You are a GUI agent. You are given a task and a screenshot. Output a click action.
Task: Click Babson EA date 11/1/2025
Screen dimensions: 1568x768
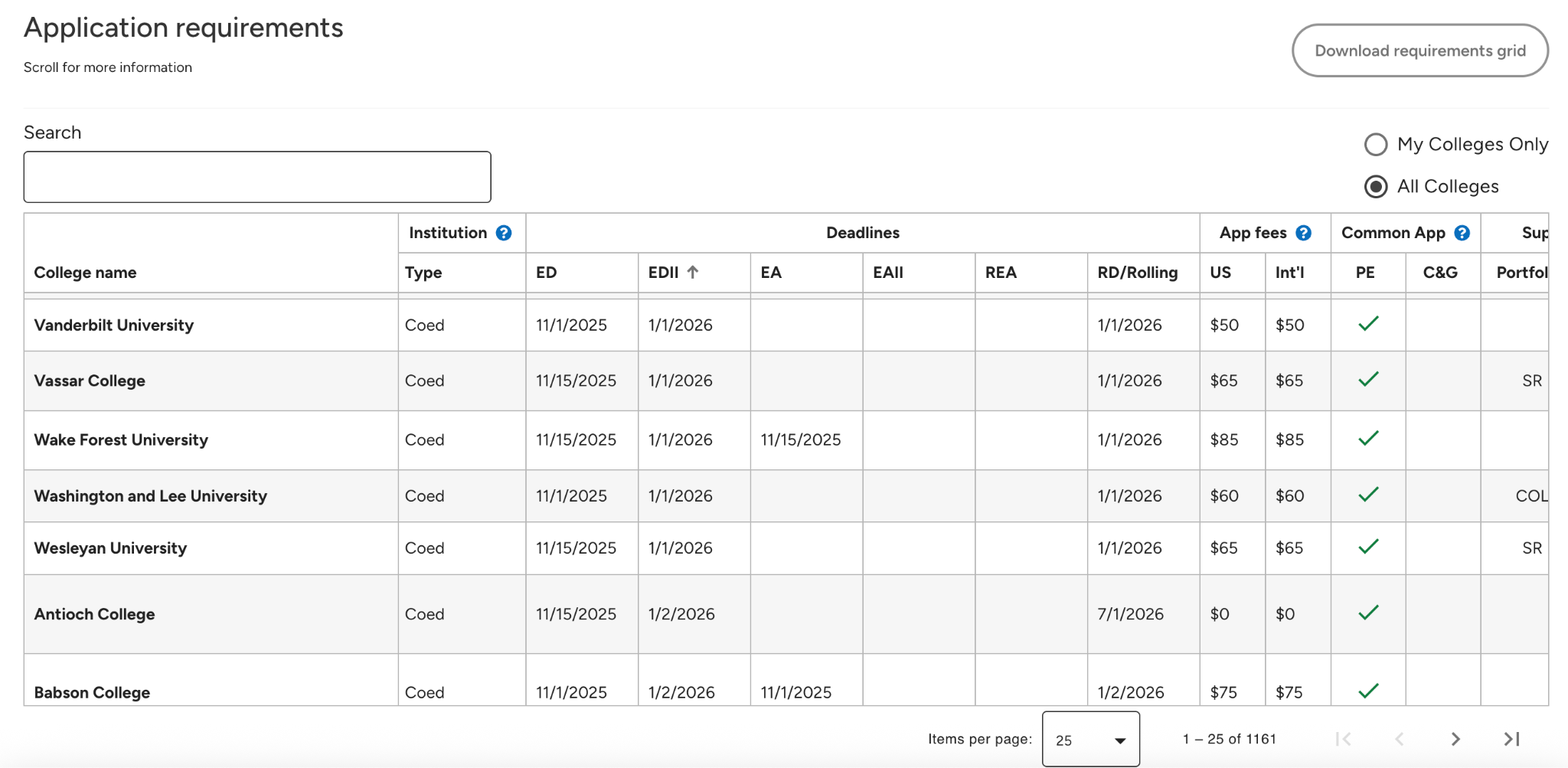coord(796,693)
